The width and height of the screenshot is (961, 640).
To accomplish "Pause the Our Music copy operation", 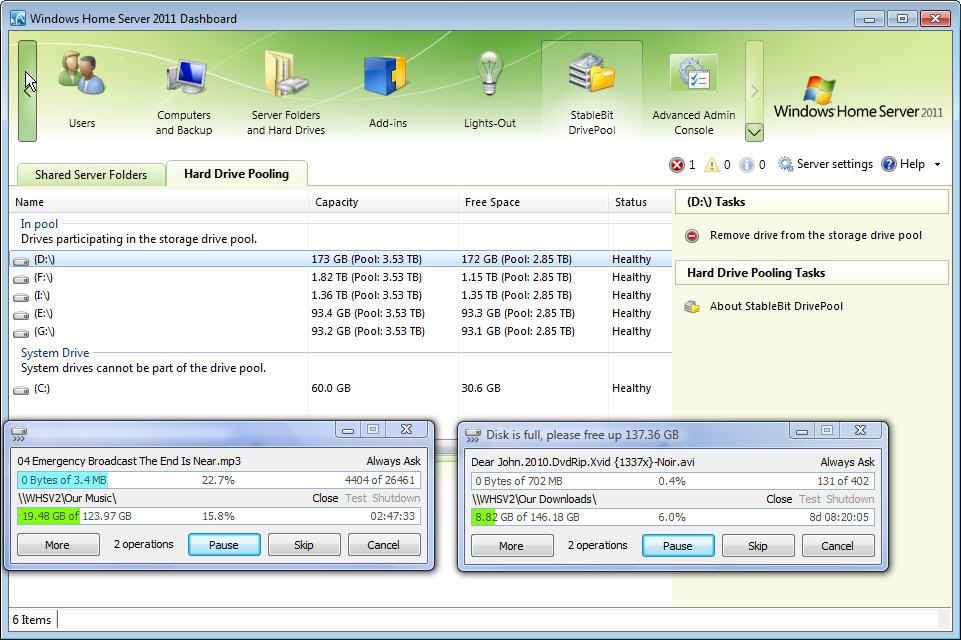I will point(223,545).
